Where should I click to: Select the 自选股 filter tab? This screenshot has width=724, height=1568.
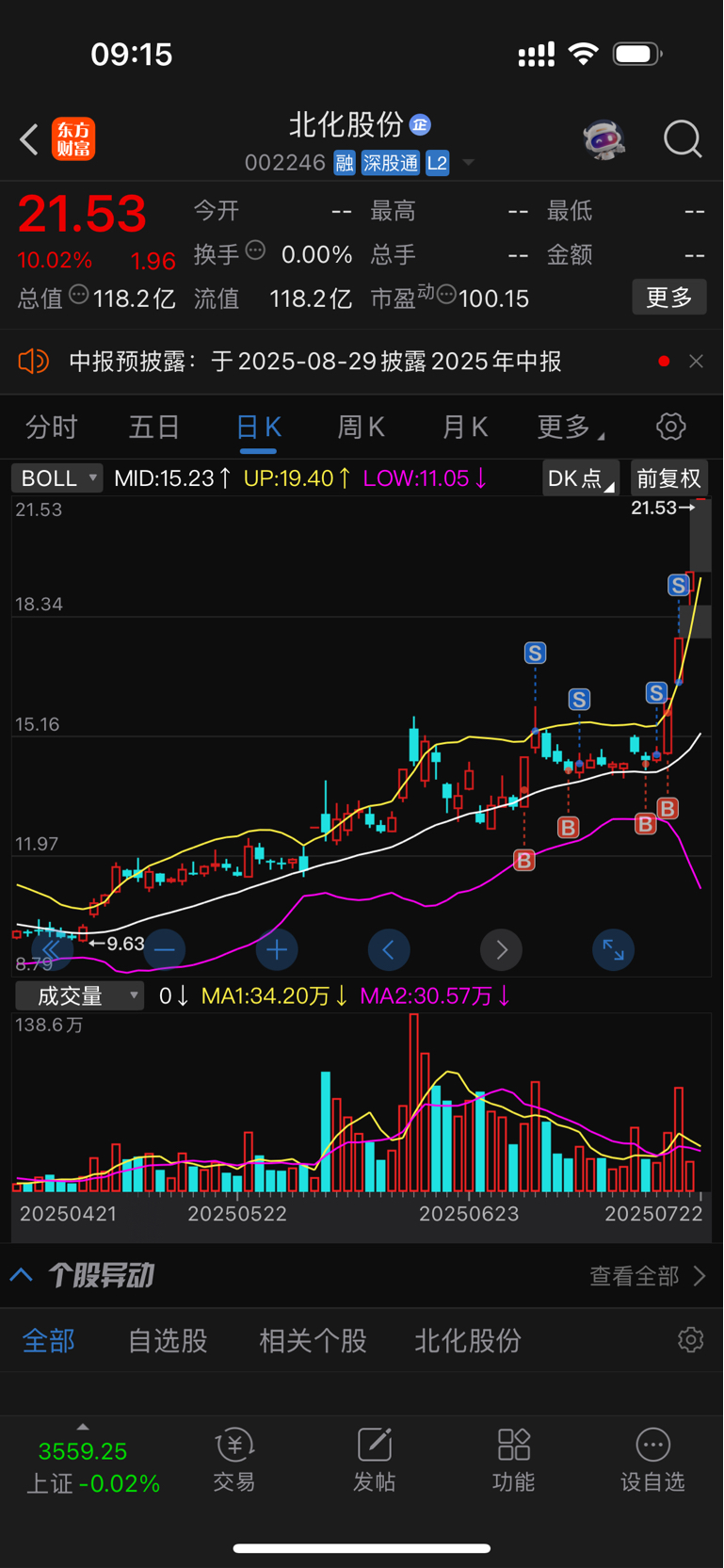168,1341
